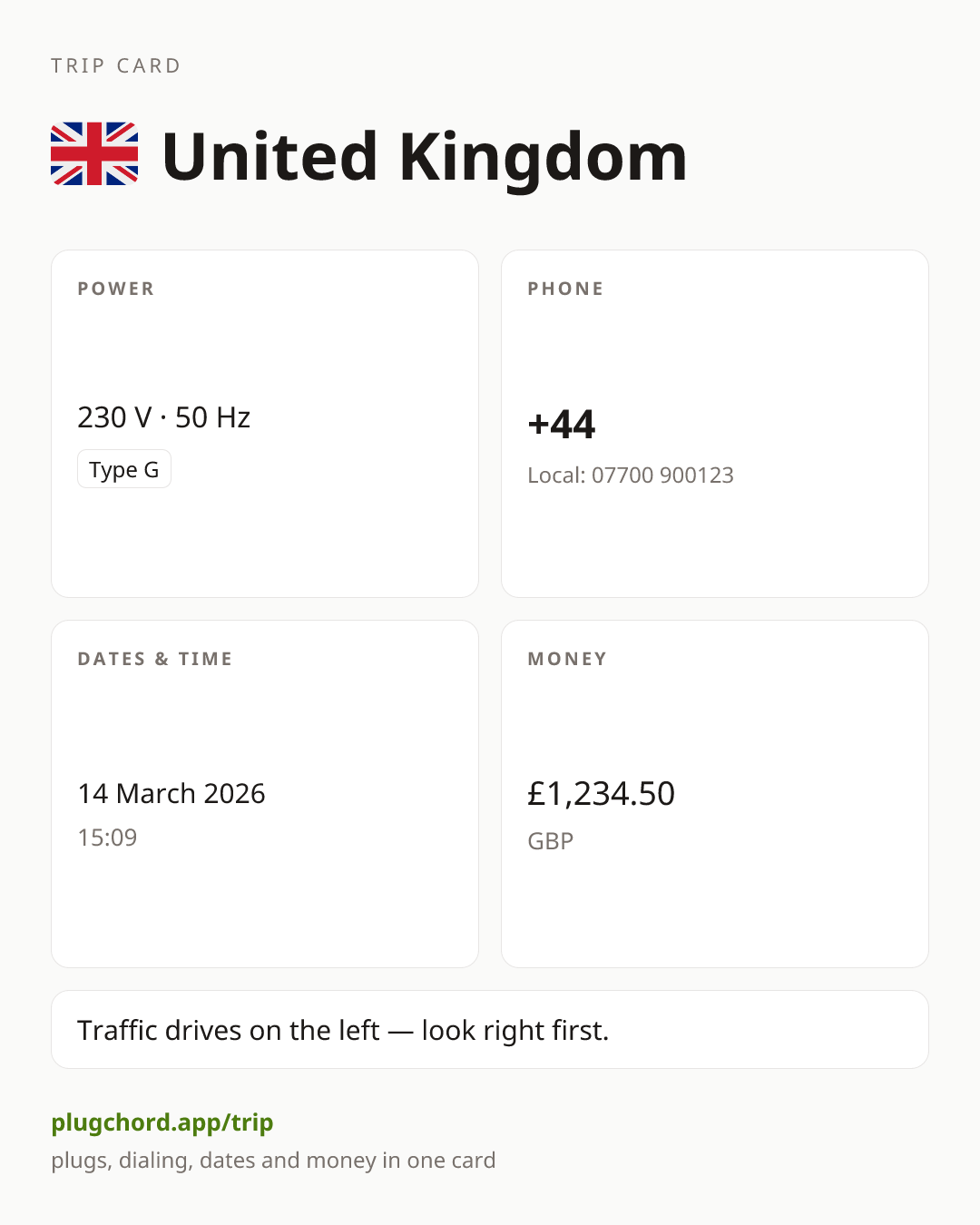980x1225 pixels.
Task: Select the Type G plug badge
Action: tap(124, 469)
